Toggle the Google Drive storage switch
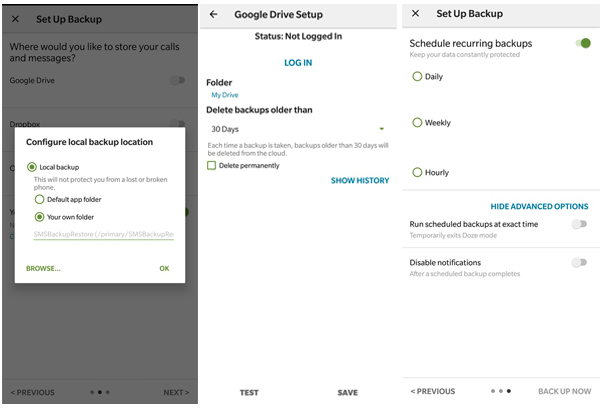This screenshot has height=410, width=606. click(x=177, y=80)
